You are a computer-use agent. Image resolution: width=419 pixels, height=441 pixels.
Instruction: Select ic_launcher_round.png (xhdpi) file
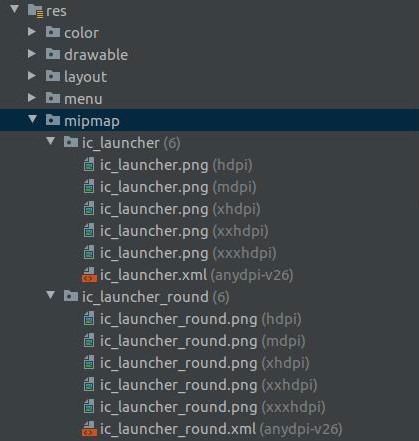196,363
